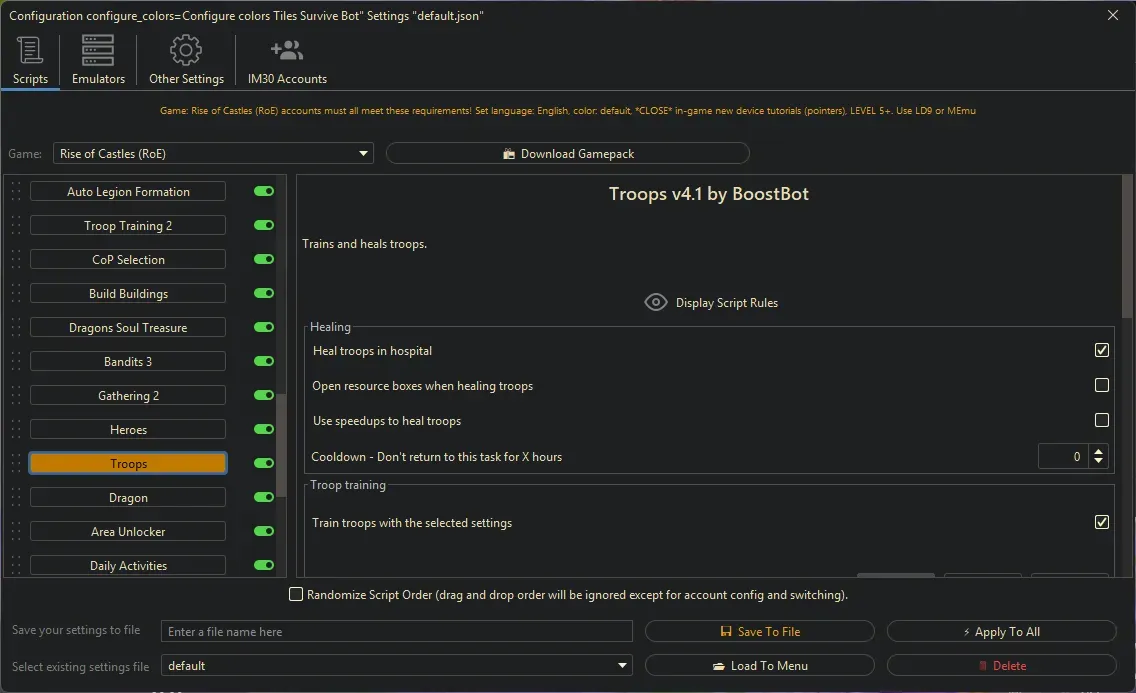Click drag handle beside Heroes
The image size is (1136, 693).
click(x=16, y=429)
